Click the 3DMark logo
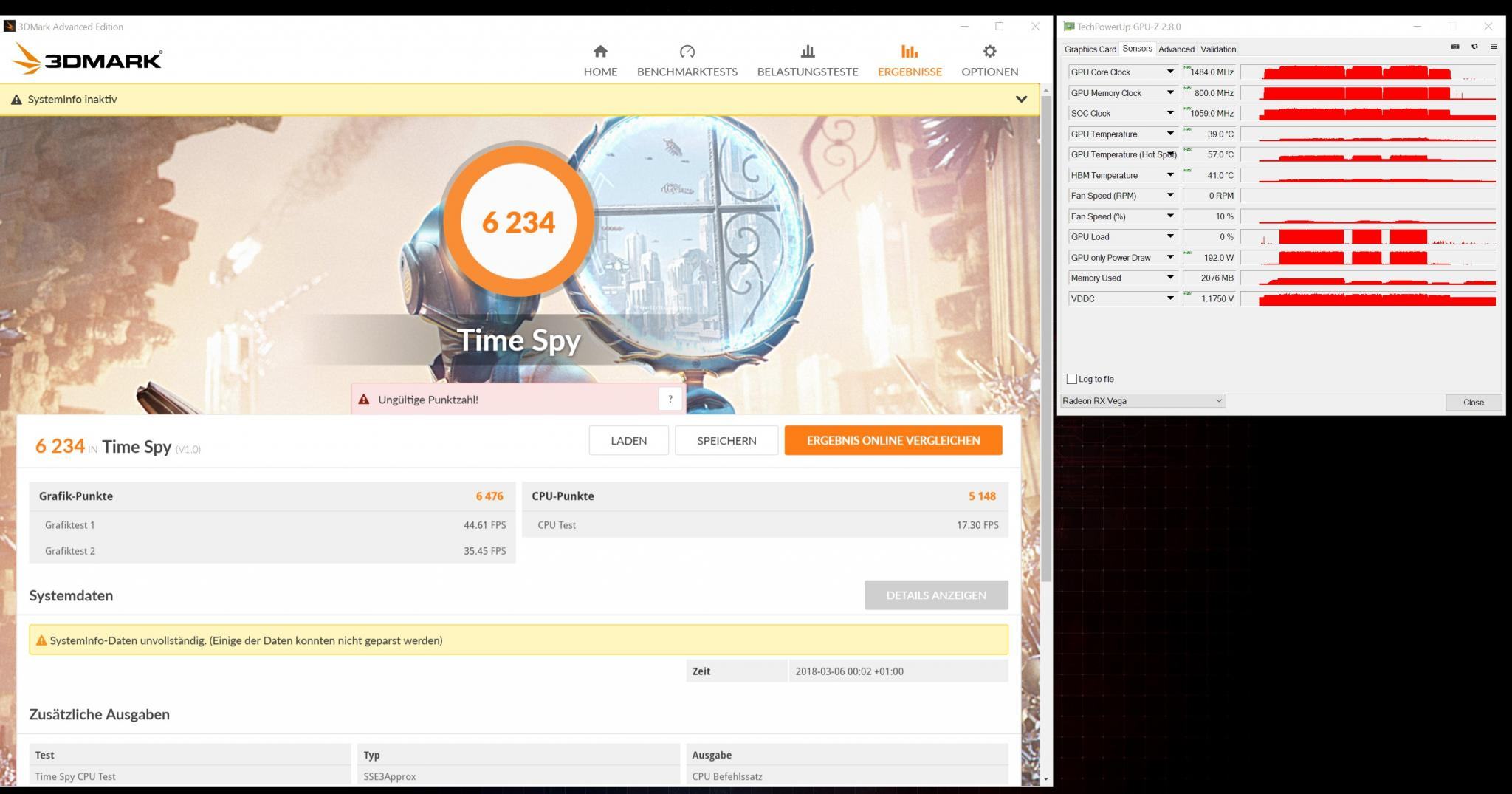Screen dimensions: 1512x794 click(x=87, y=58)
